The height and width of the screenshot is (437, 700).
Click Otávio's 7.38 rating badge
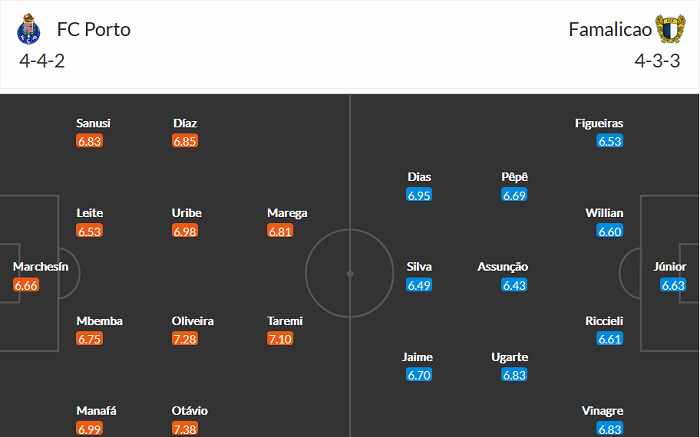(185, 429)
